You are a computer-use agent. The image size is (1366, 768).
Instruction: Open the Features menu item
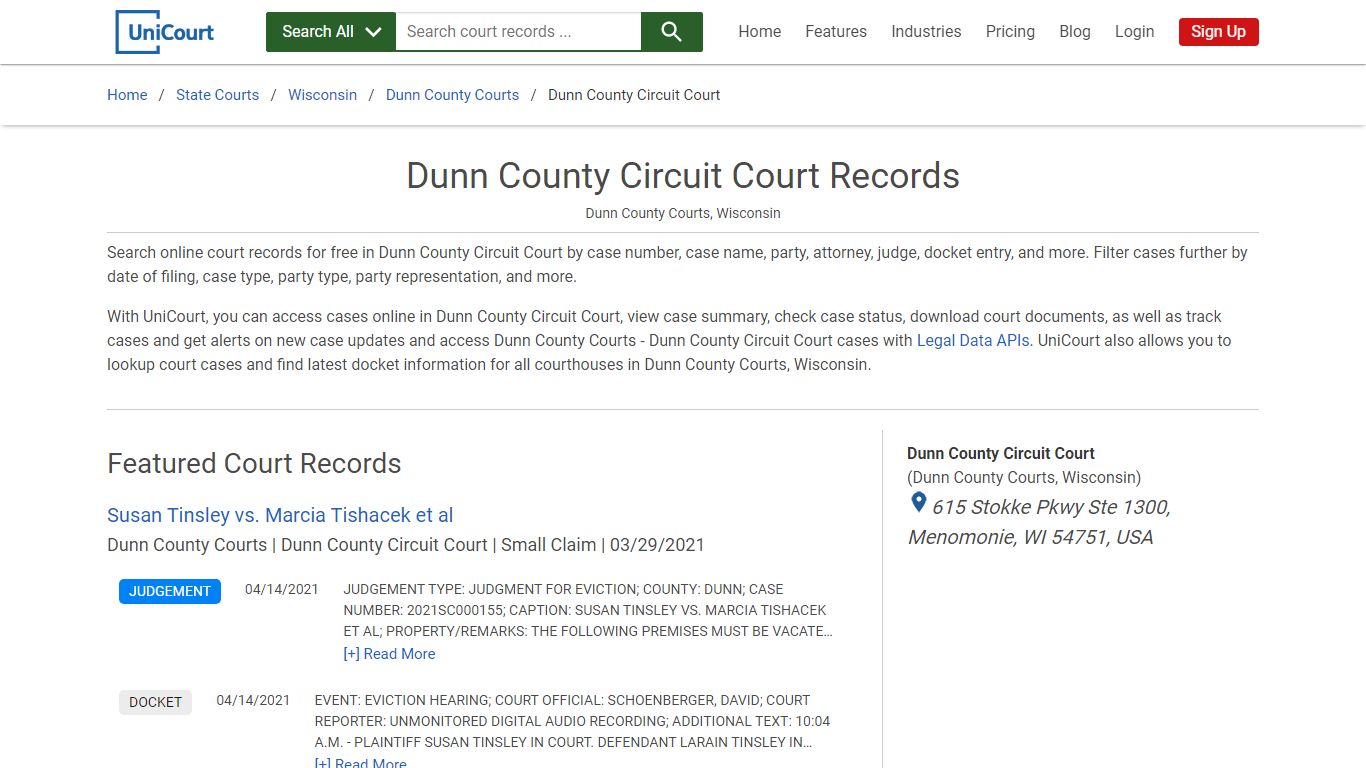(x=836, y=32)
